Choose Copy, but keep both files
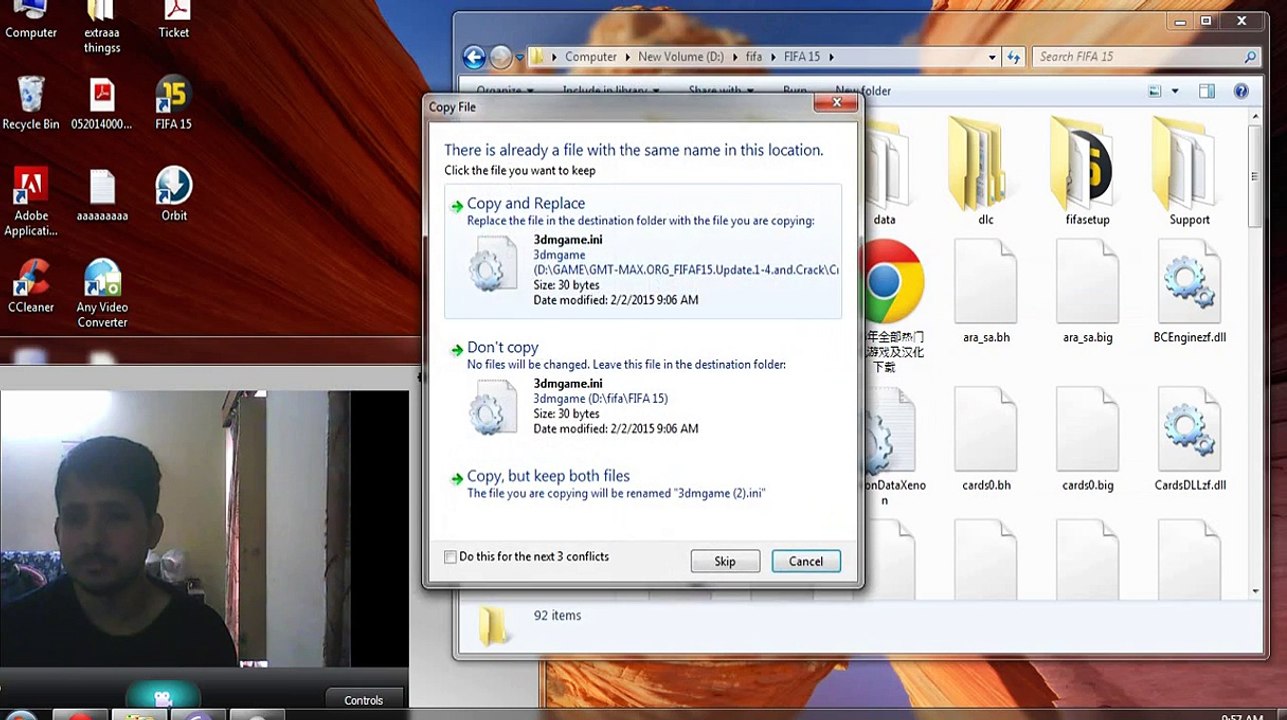This screenshot has width=1287, height=720. pyautogui.click(x=643, y=484)
